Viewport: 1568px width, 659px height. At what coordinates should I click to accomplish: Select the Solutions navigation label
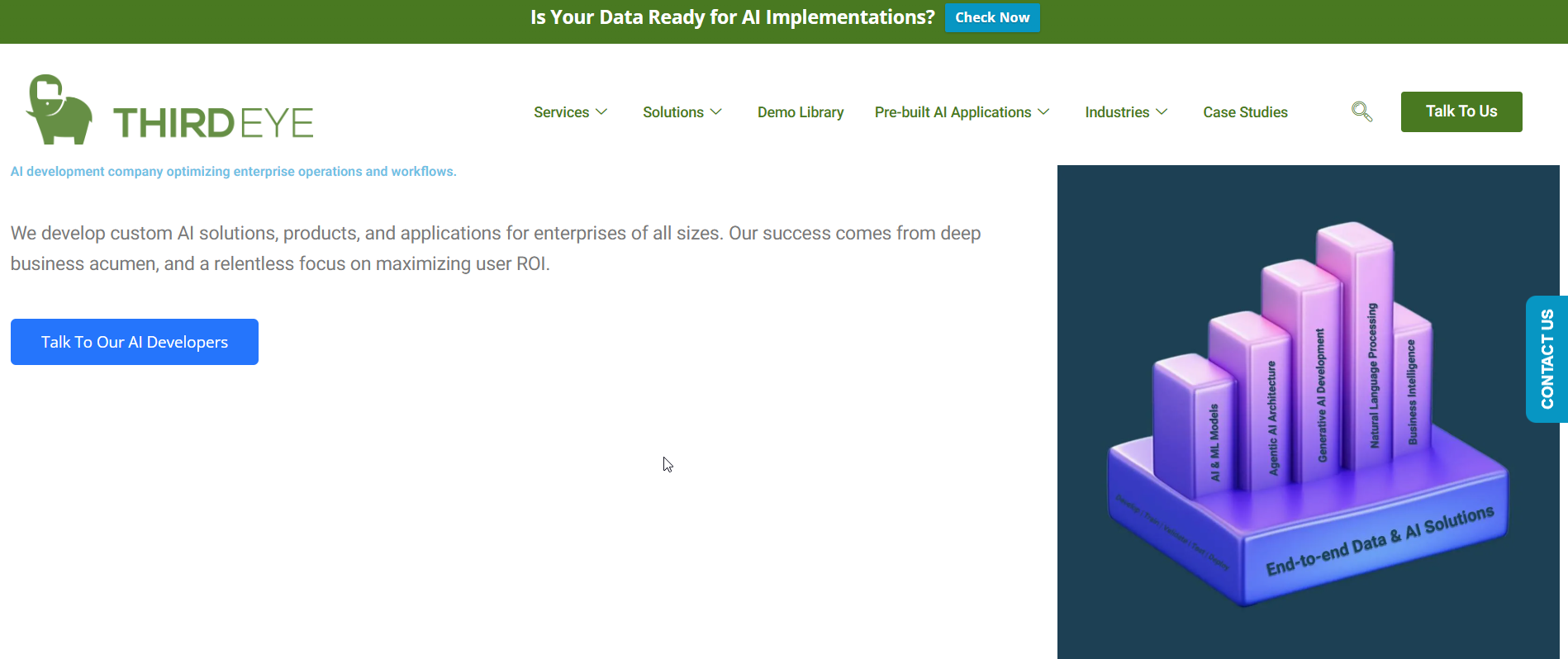pos(672,112)
